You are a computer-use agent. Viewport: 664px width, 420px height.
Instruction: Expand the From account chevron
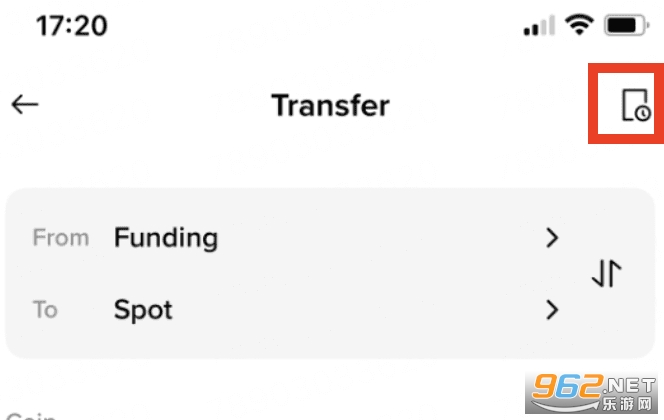[552, 238]
